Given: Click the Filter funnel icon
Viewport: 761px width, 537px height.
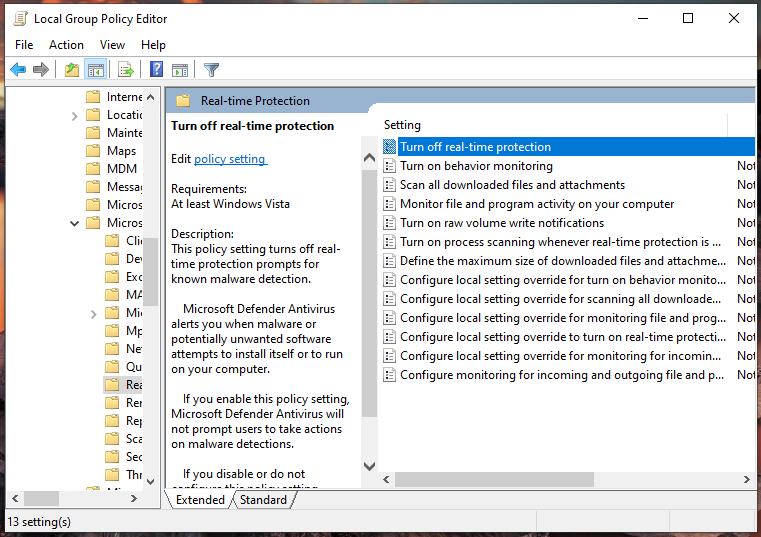Looking at the screenshot, I should (211, 69).
